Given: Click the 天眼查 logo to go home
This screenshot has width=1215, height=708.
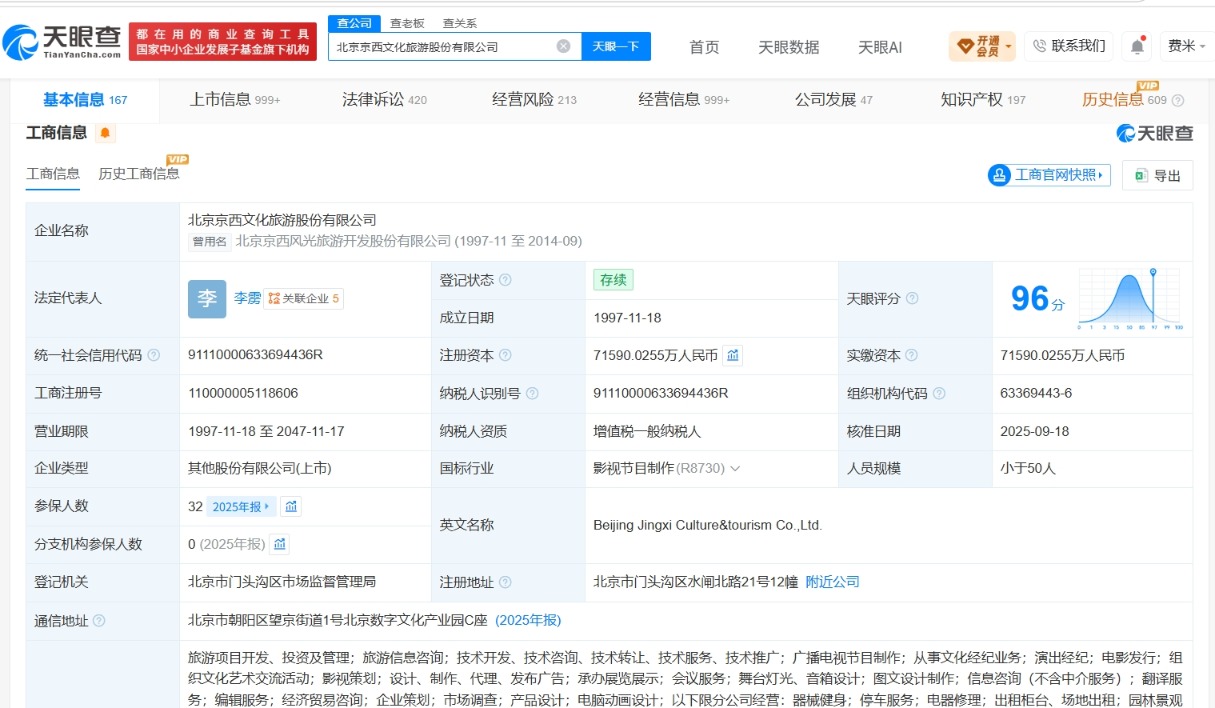Looking at the screenshot, I should click(x=62, y=41).
